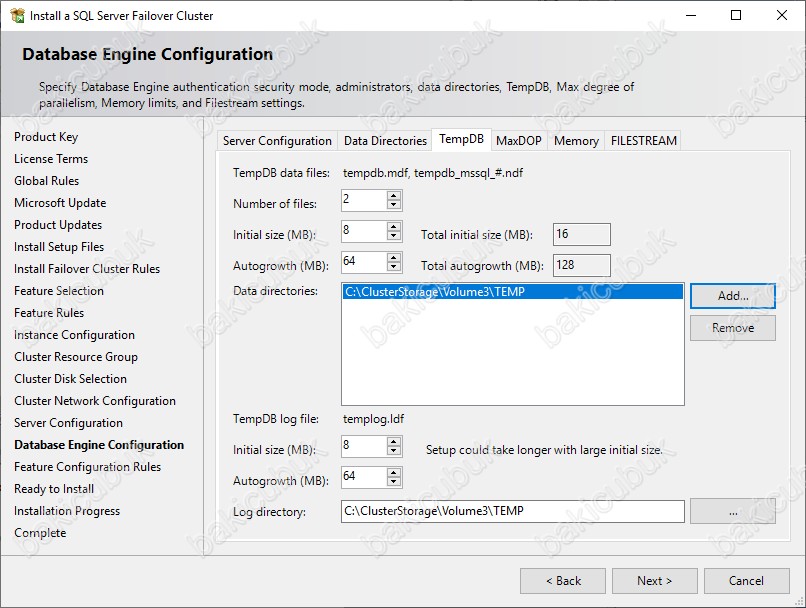Edit the data file Initial size field
Viewport: 806px width, 608px height.
364,231
